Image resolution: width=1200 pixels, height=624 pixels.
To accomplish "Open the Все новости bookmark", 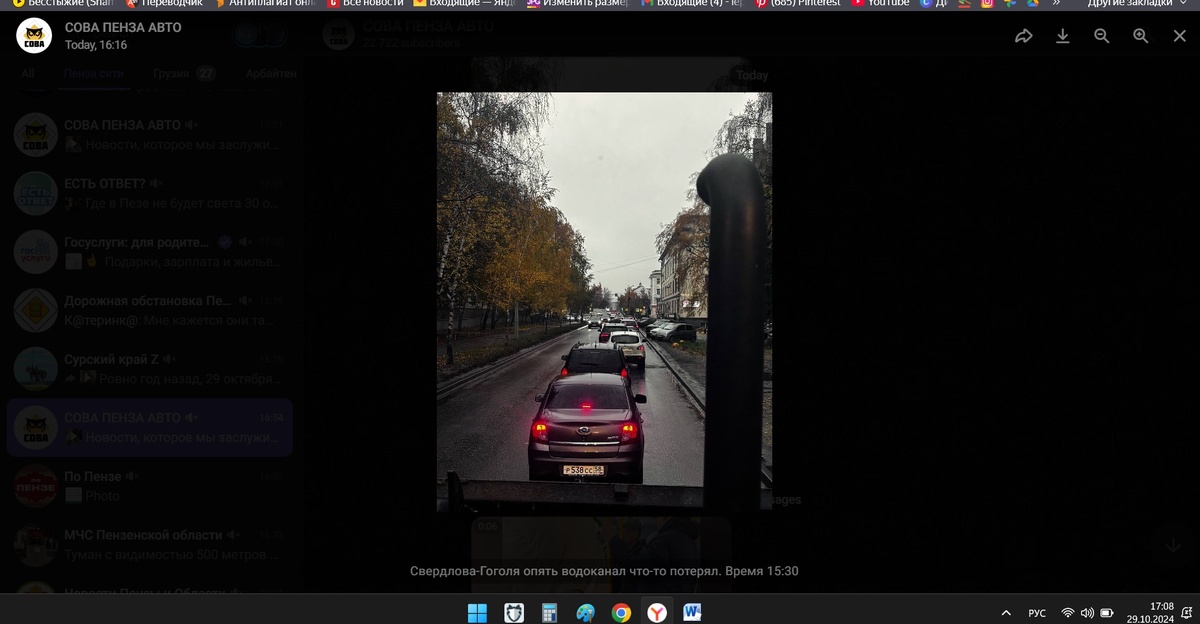I will pos(365,3).
